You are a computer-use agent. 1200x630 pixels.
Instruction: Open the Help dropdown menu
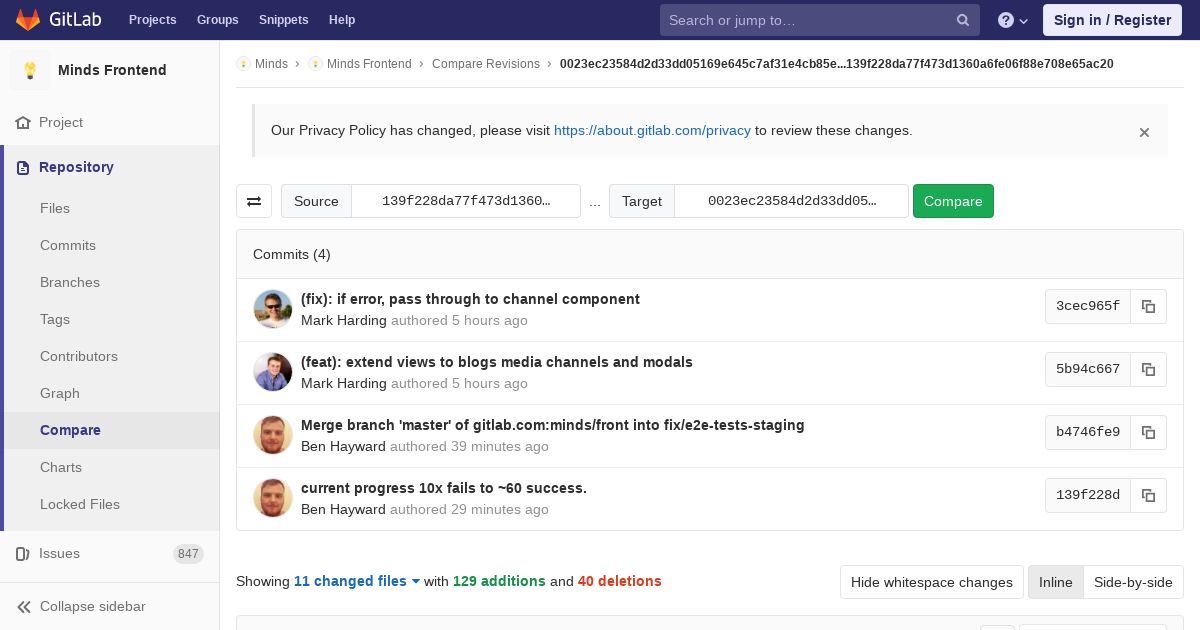click(x=1013, y=20)
